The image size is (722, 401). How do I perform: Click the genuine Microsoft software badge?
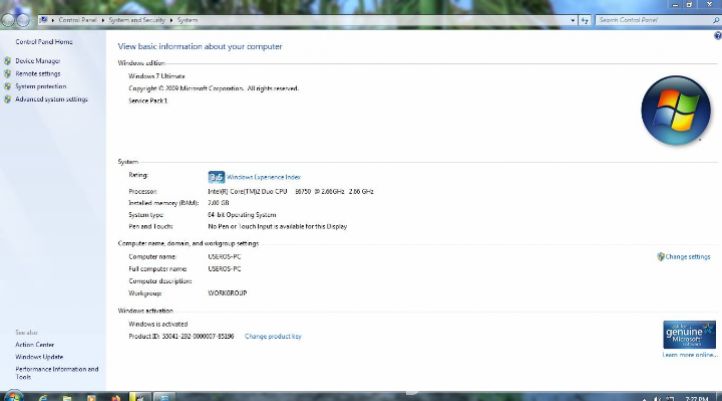coord(689,335)
